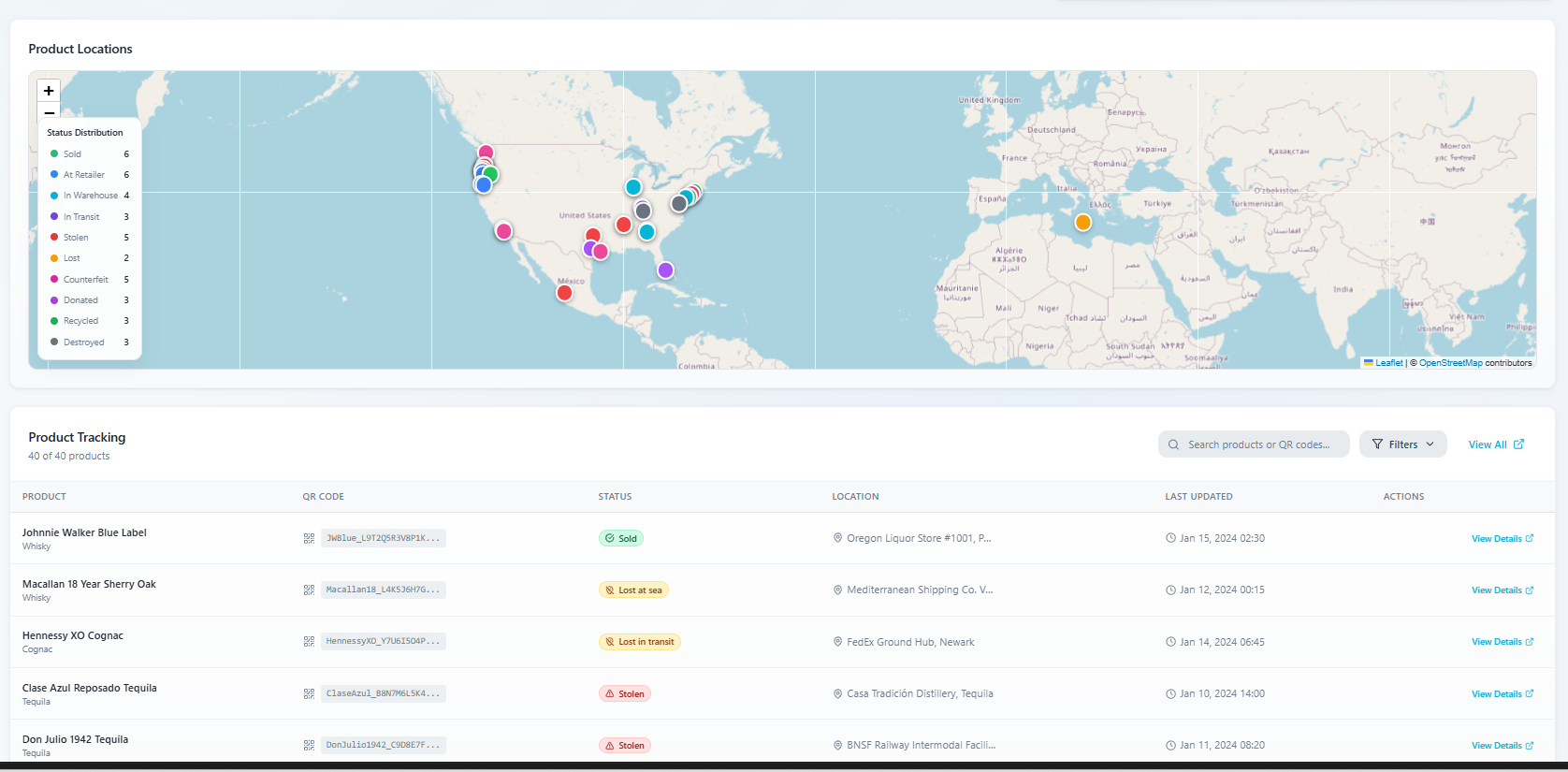Click the Recycled legend label

pyautogui.click(x=80, y=321)
